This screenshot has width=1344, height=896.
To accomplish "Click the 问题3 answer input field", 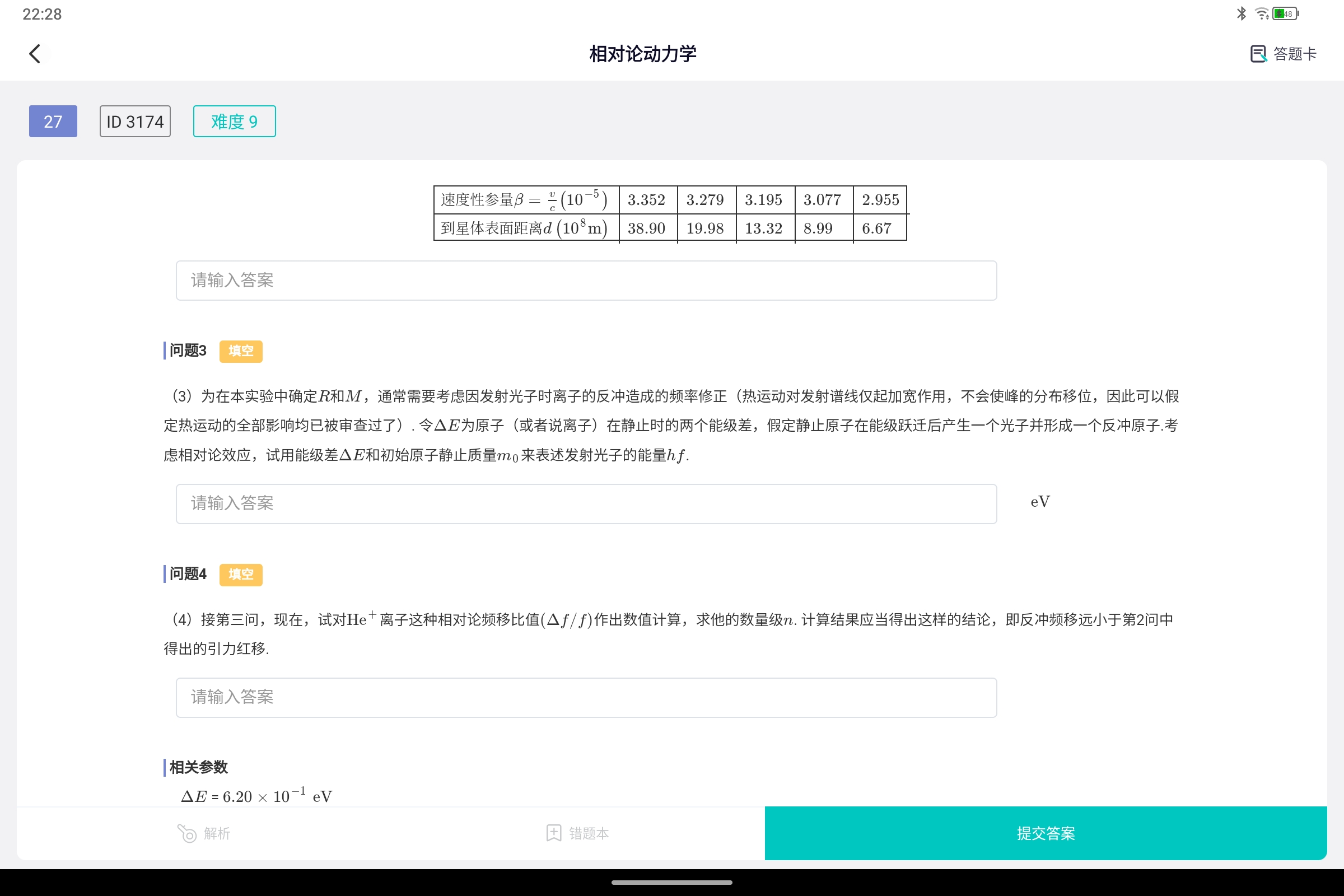I will (586, 503).
